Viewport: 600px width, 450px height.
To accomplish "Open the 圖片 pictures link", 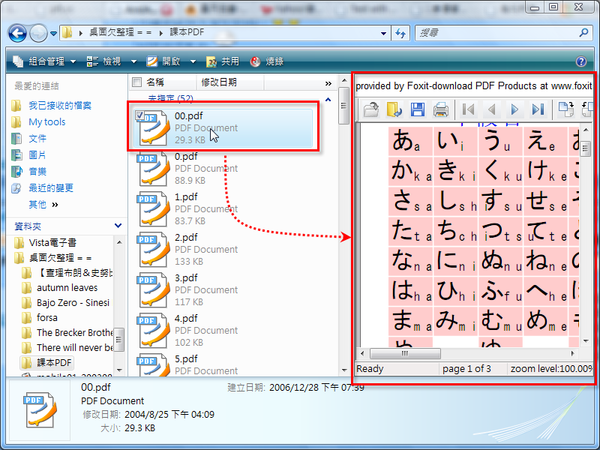I will (38, 155).
